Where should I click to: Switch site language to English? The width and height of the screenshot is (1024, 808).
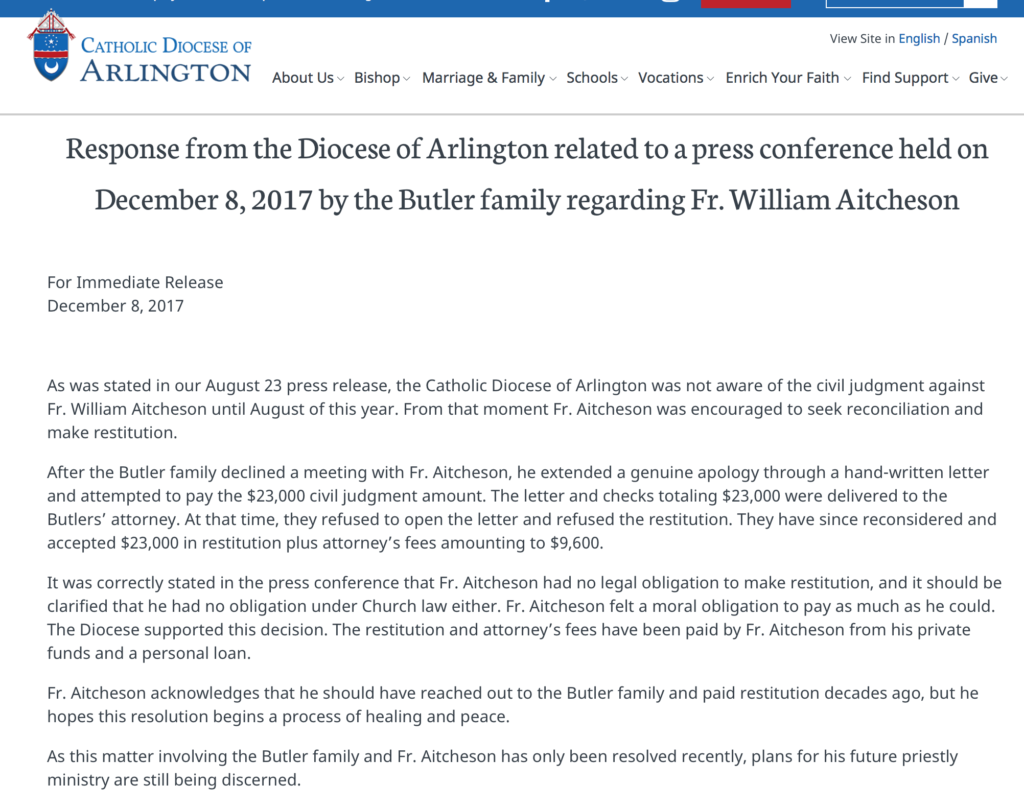[x=919, y=39]
